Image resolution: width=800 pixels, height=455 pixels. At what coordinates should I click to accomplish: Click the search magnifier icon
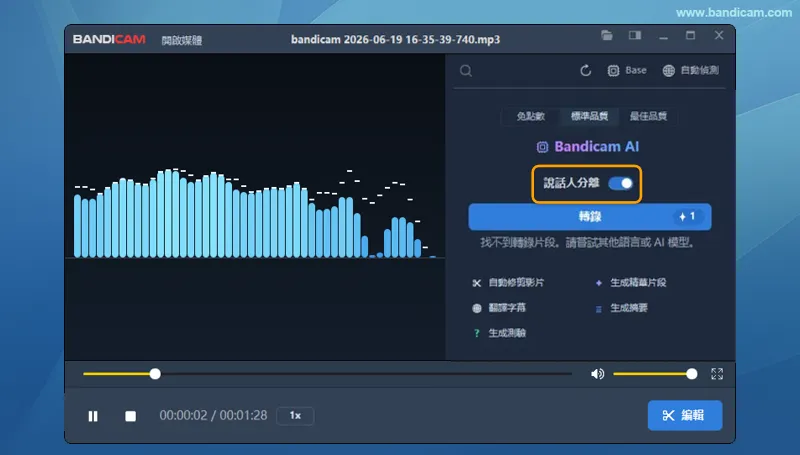[x=465, y=70]
